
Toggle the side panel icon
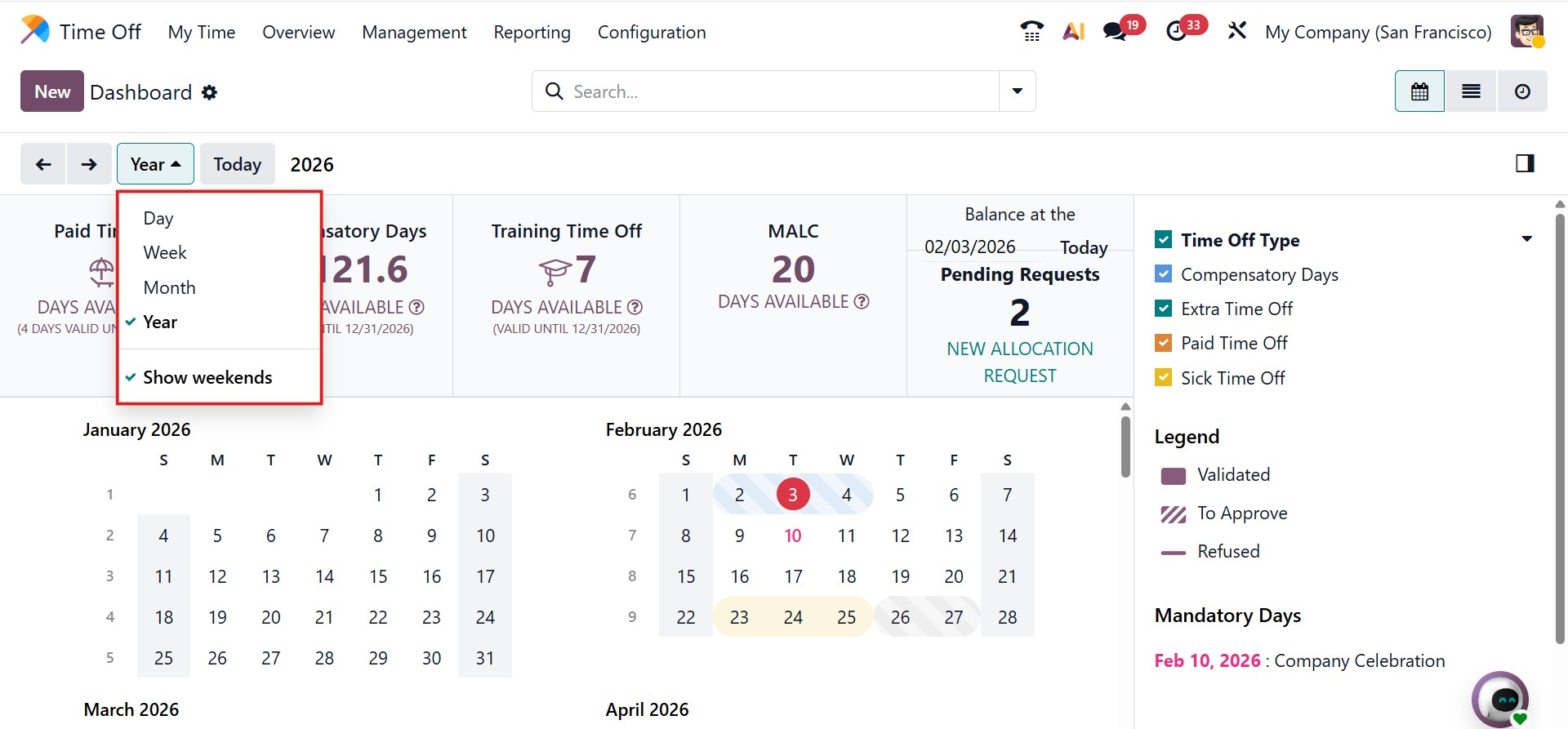point(1525,164)
